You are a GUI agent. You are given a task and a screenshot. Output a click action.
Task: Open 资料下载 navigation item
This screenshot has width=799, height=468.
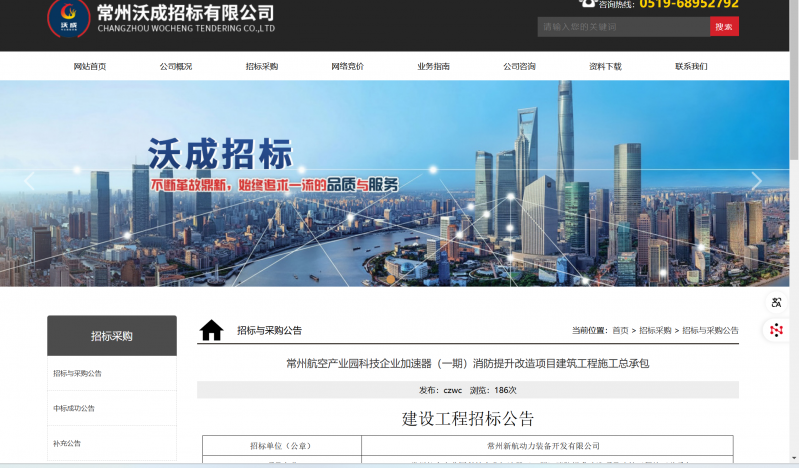tap(605, 67)
